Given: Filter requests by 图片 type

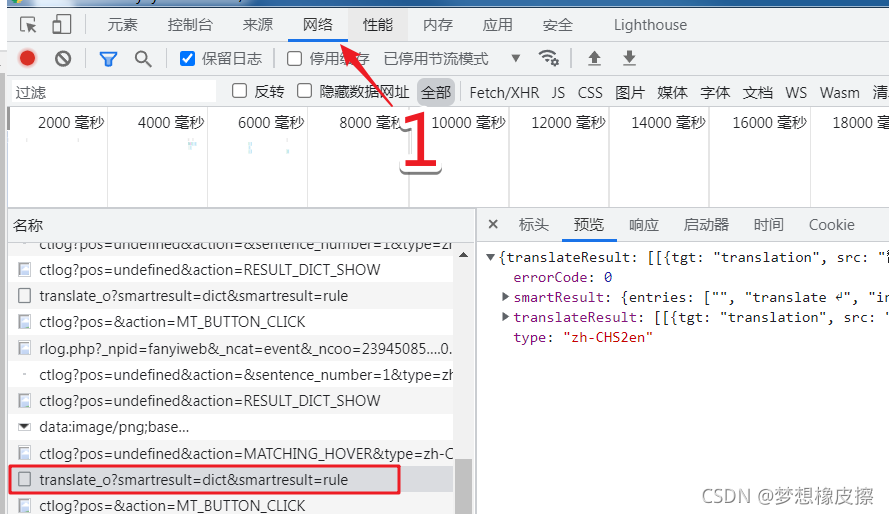Looking at the screenshot, I should coord(630,92).
